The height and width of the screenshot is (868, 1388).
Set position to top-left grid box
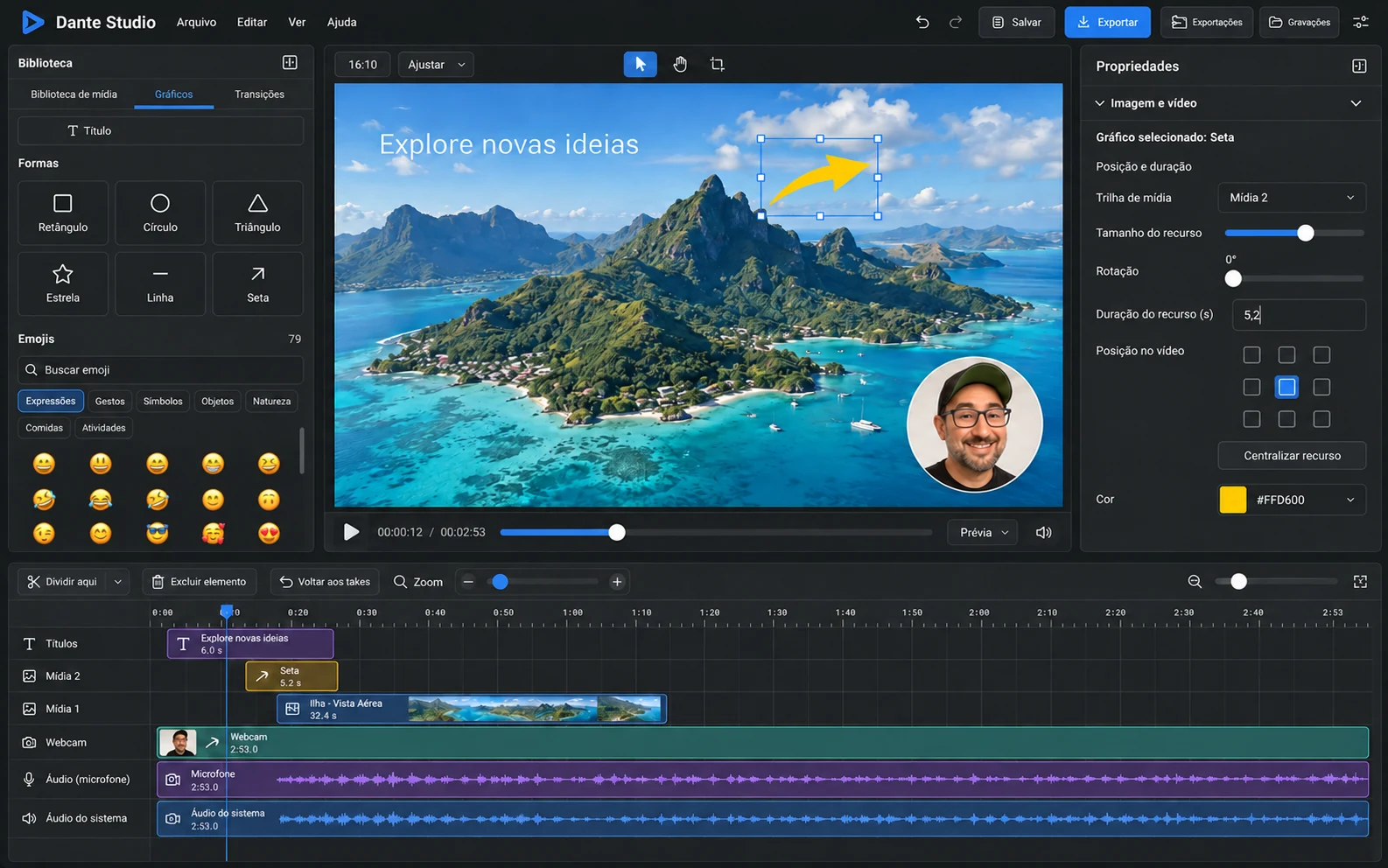(1252, 354)
